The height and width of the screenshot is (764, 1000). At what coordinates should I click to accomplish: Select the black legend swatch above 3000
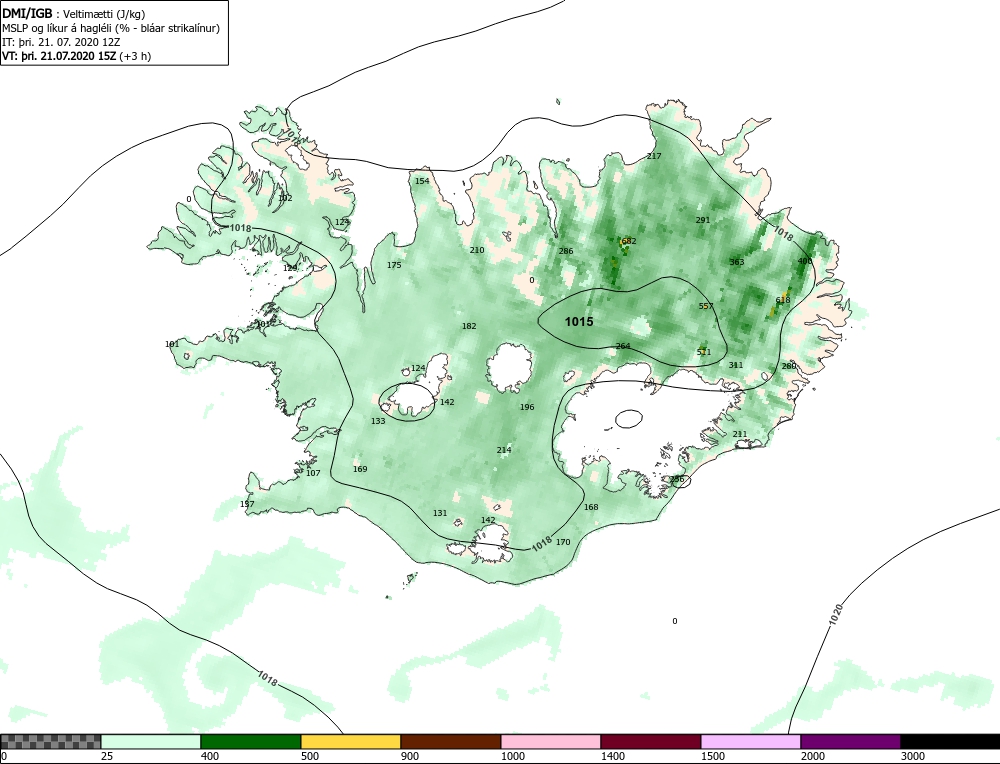pyautogui.click(x=950, y=742)
